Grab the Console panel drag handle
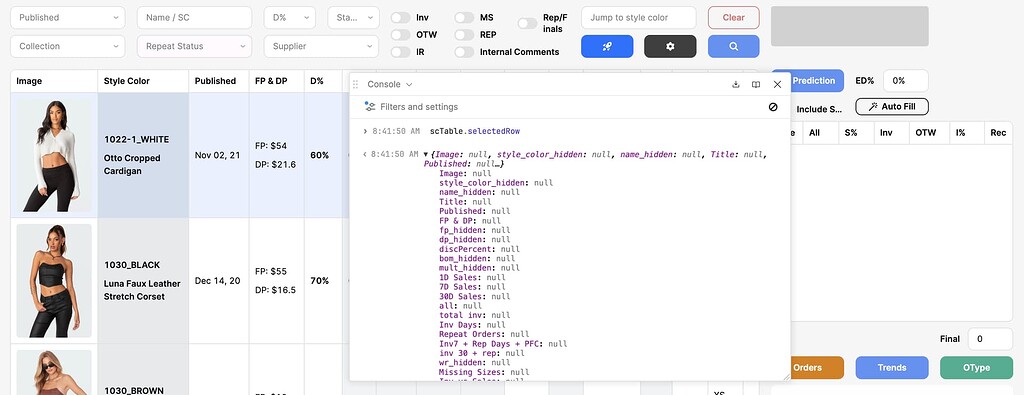Viewport: 1024px width, 395px height. pos(356,84)
